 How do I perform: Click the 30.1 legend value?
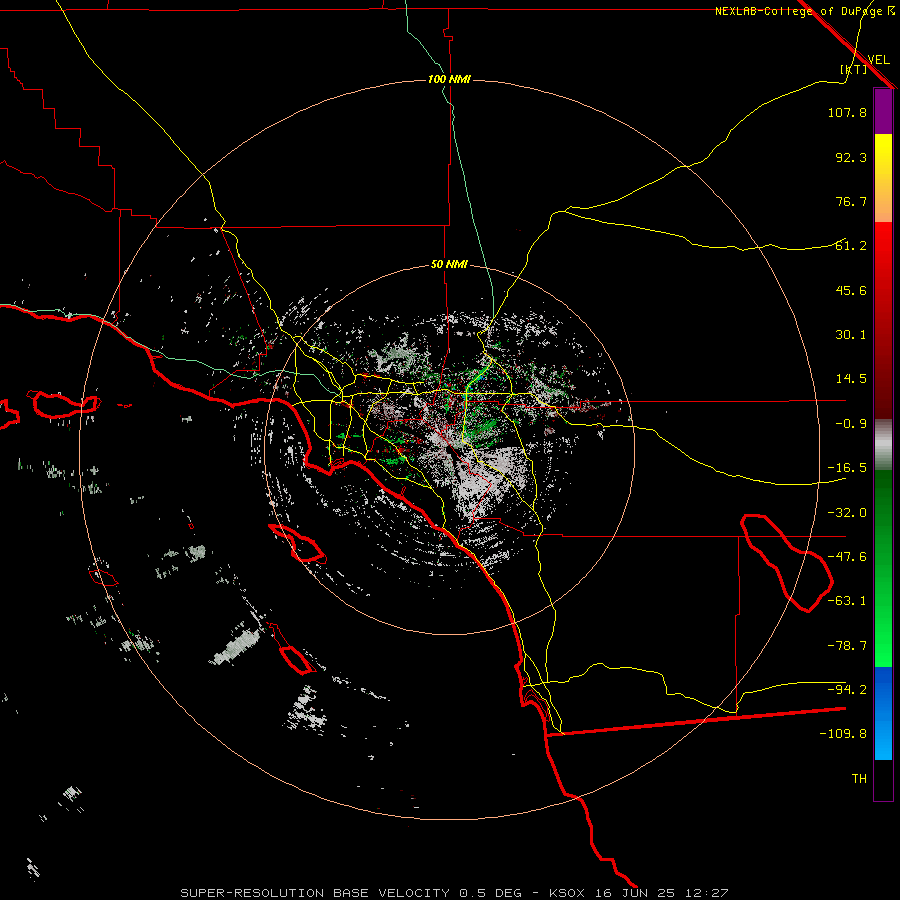851,335
